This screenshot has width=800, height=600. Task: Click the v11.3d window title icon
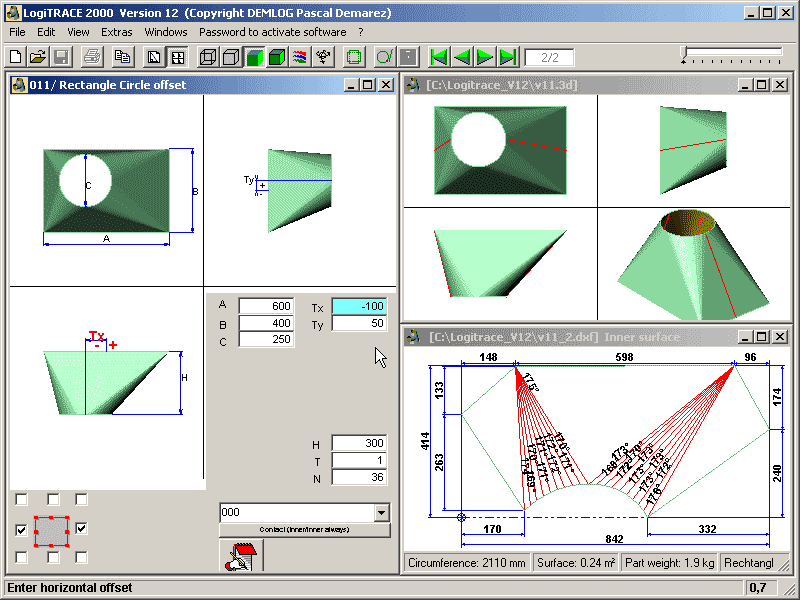[414, 85]
